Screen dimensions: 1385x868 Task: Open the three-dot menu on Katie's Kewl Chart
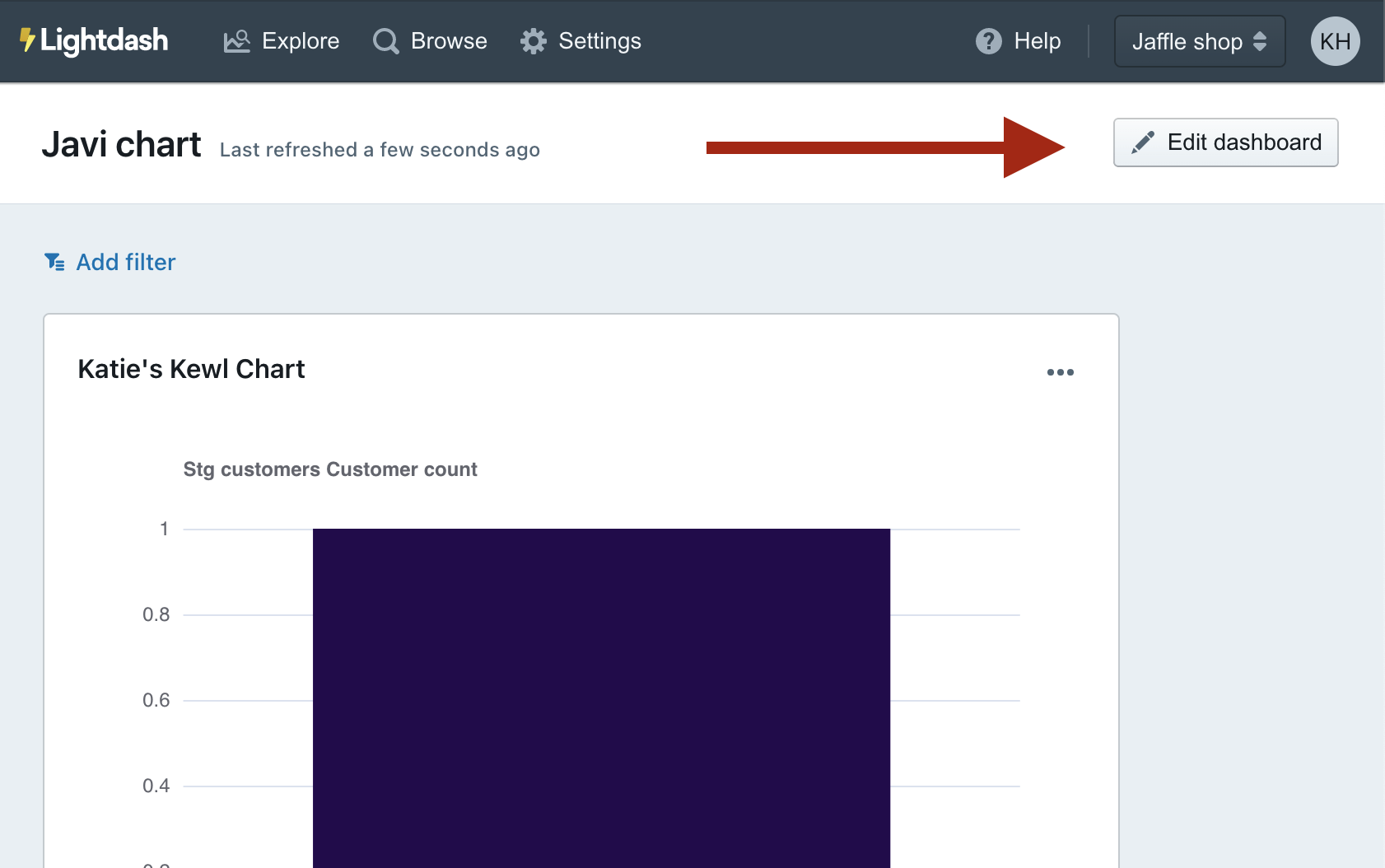1060,372
